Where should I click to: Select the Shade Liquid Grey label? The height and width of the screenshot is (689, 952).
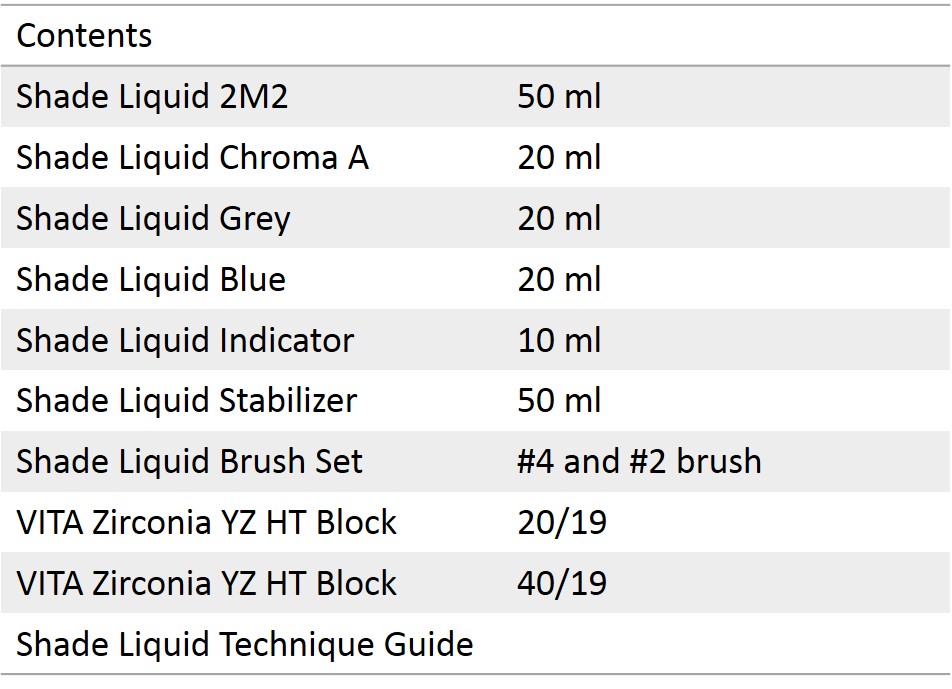[153, 219]
